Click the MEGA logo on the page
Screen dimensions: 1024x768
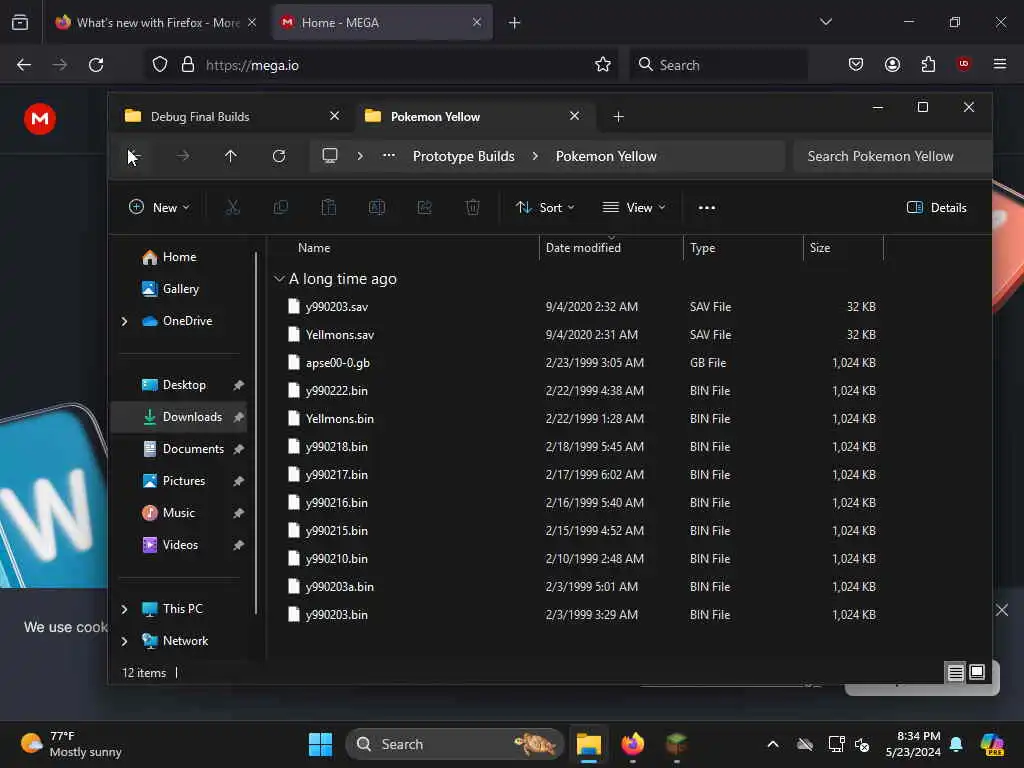click(x=40, y=119)
